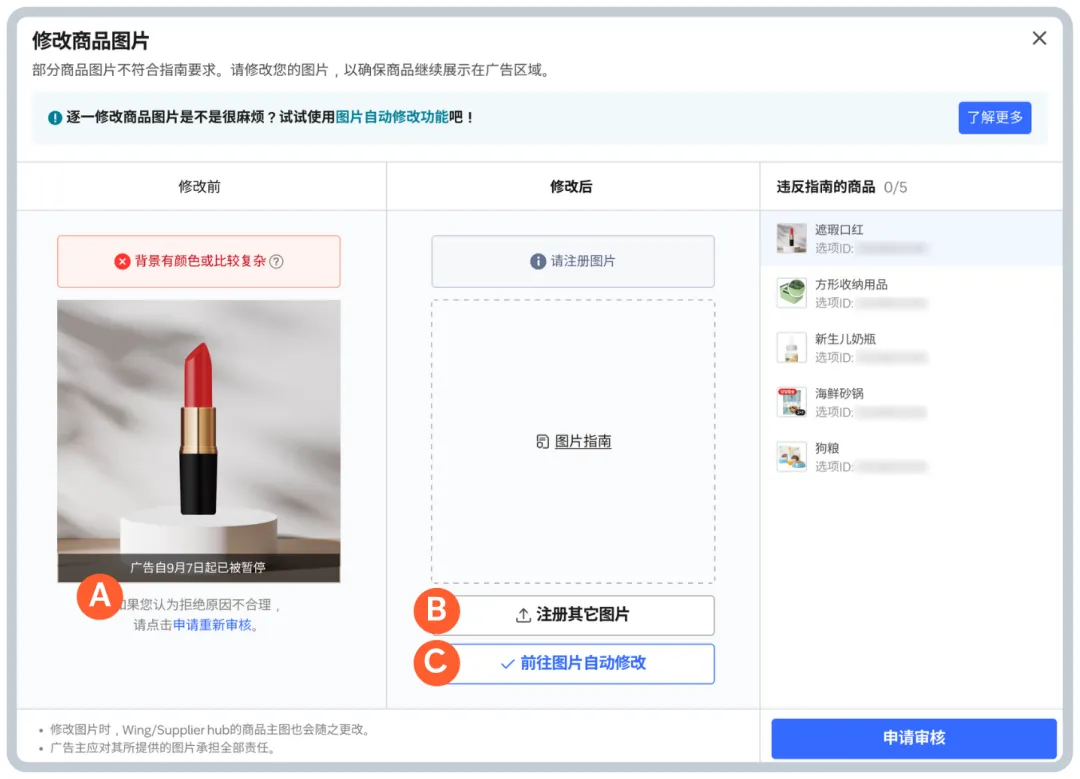This screenshot has width=1080, height=779.
Task: Click the 了解更多 button
Action: click(994, 118)
